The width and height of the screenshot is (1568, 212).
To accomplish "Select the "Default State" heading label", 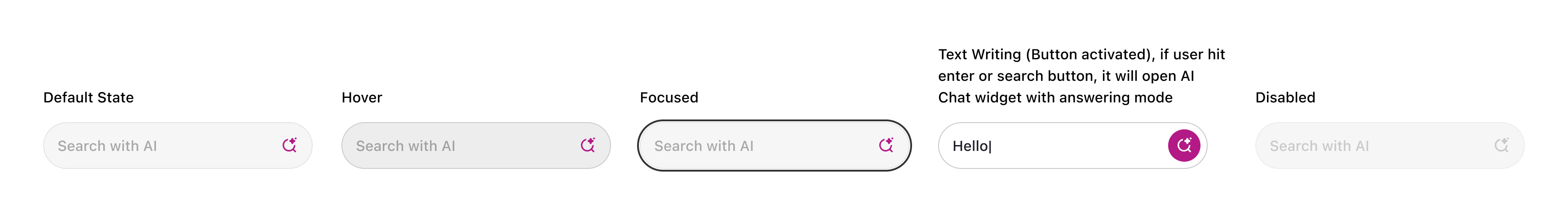I will (x=88, y=97).
